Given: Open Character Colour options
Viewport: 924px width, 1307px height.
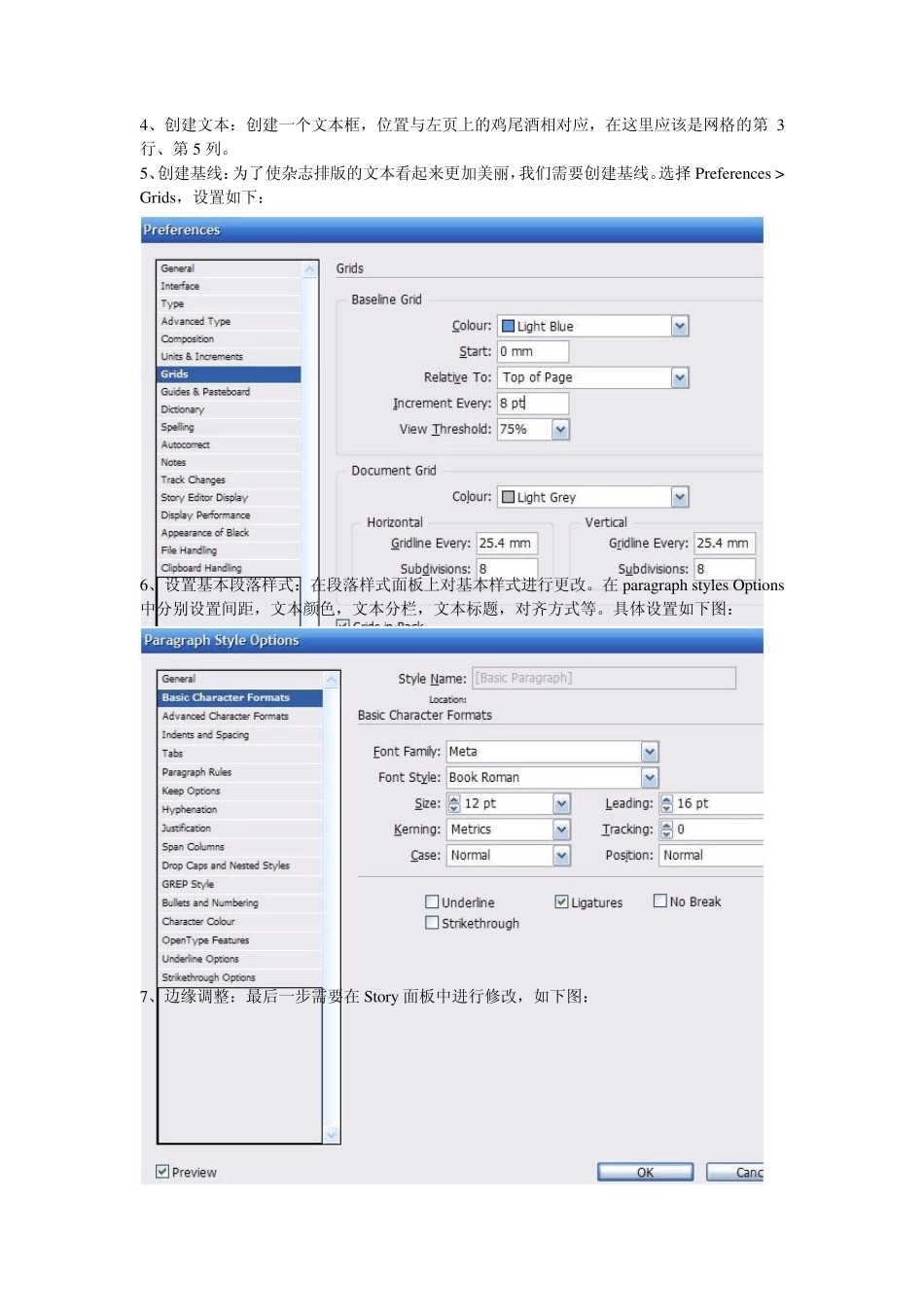Looking at the screenshot, I should coord(239,921).
